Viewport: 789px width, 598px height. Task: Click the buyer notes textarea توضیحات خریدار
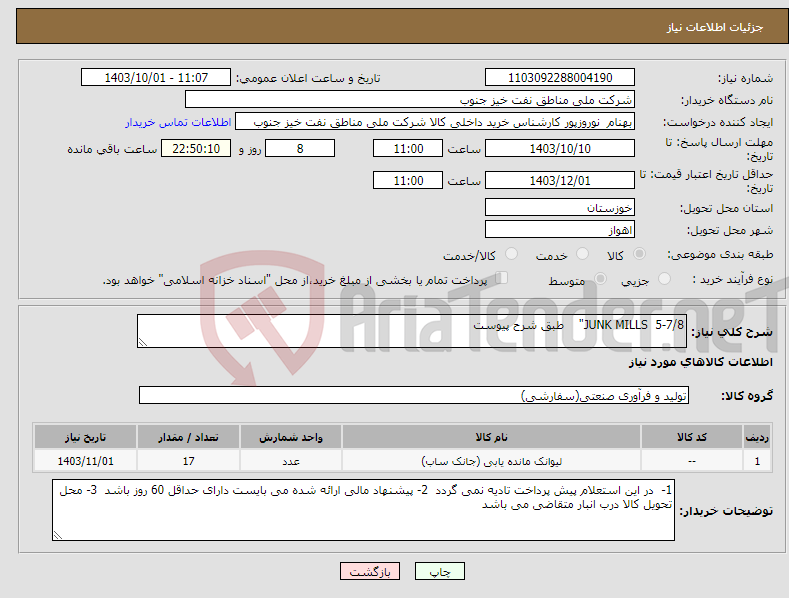[x=363, y=510]
